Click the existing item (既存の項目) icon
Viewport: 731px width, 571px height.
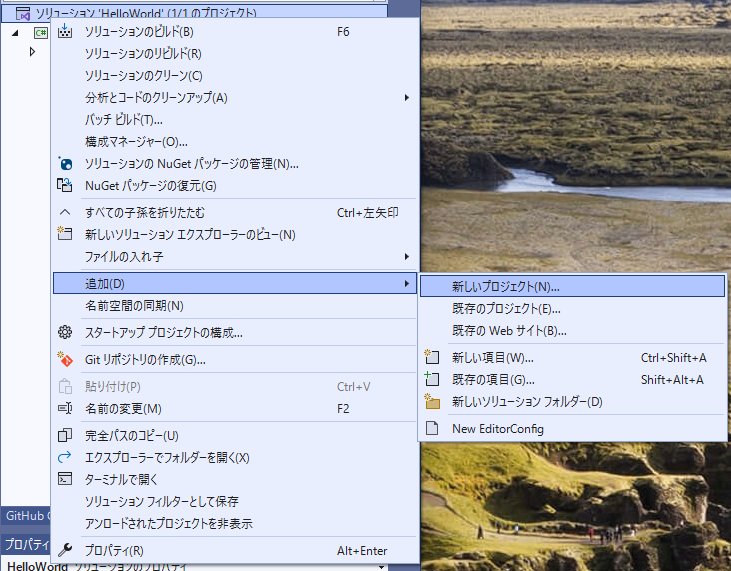pos(432,379)
